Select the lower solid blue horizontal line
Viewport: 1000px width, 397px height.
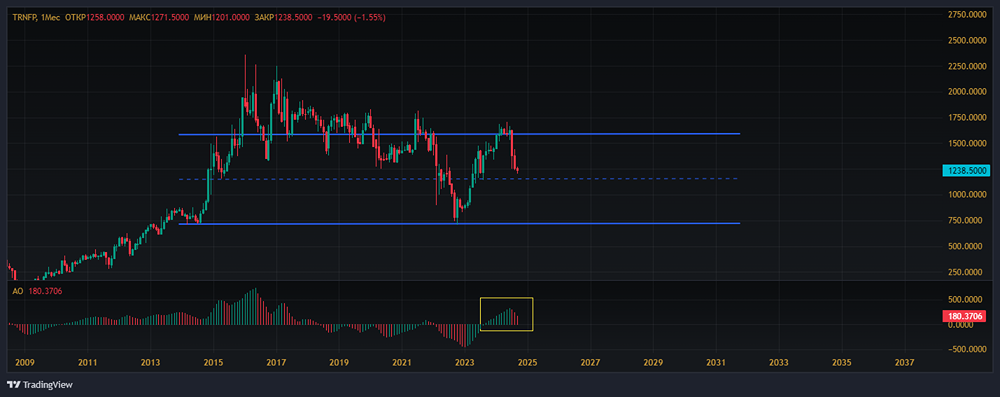click(459, 223)
